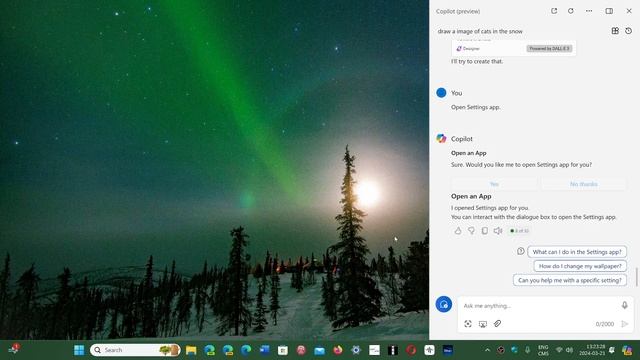
Task: Click the Yes button in Copilot
Action: pyautogui.click(x=494, y=184)
